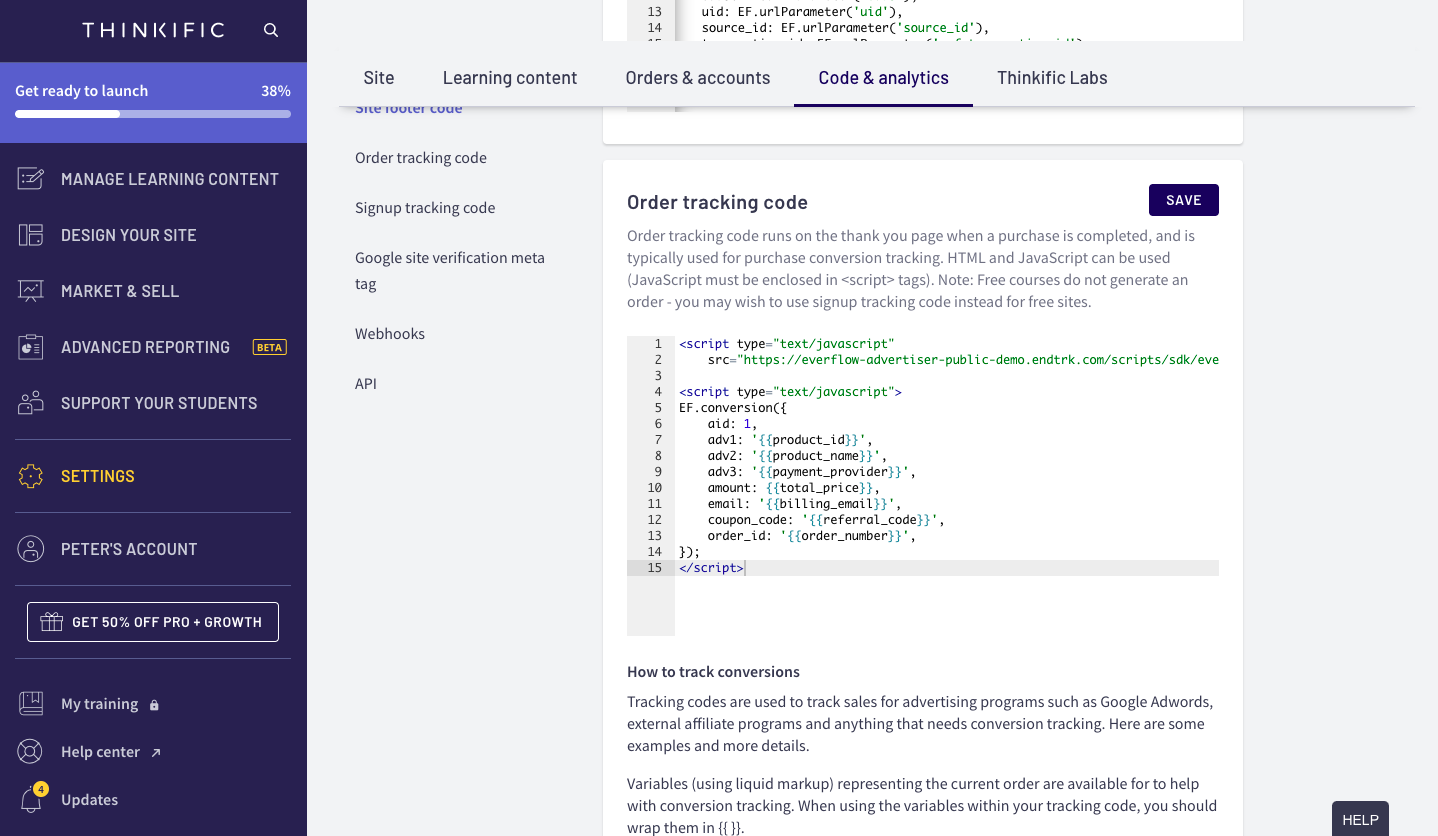Click the Advanced Reporting clipboard icon
Viewport: 1438px width, 836px height.
click(31, 347)
